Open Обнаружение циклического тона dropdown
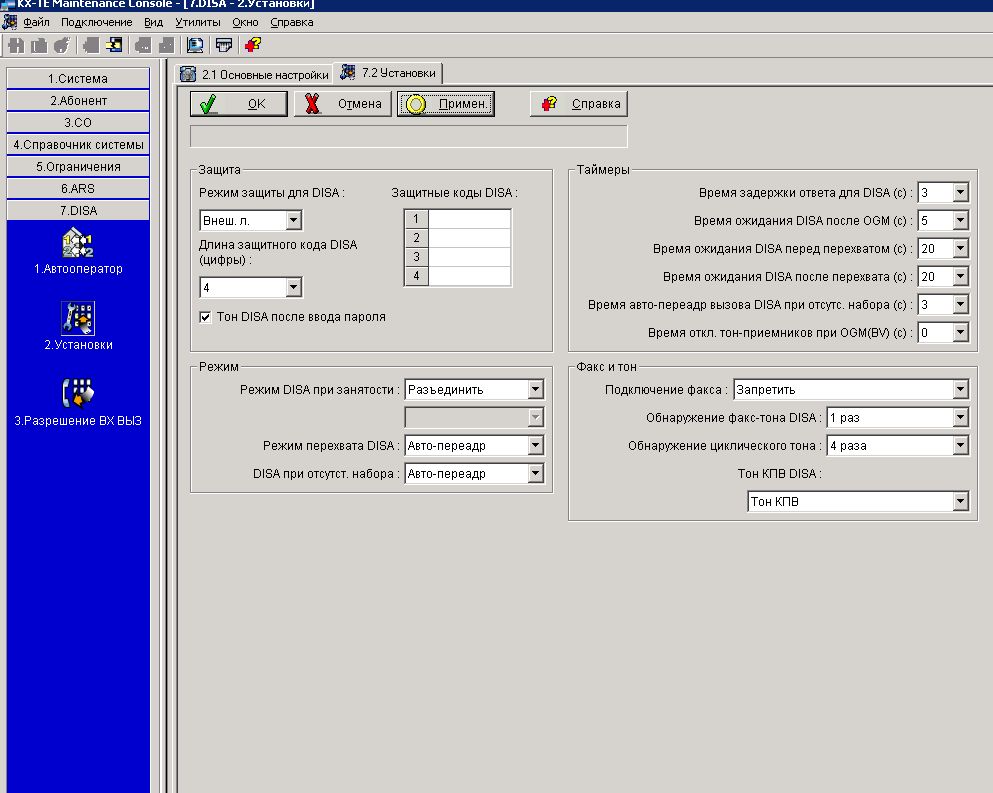993x793 pixels. point(960,445)
